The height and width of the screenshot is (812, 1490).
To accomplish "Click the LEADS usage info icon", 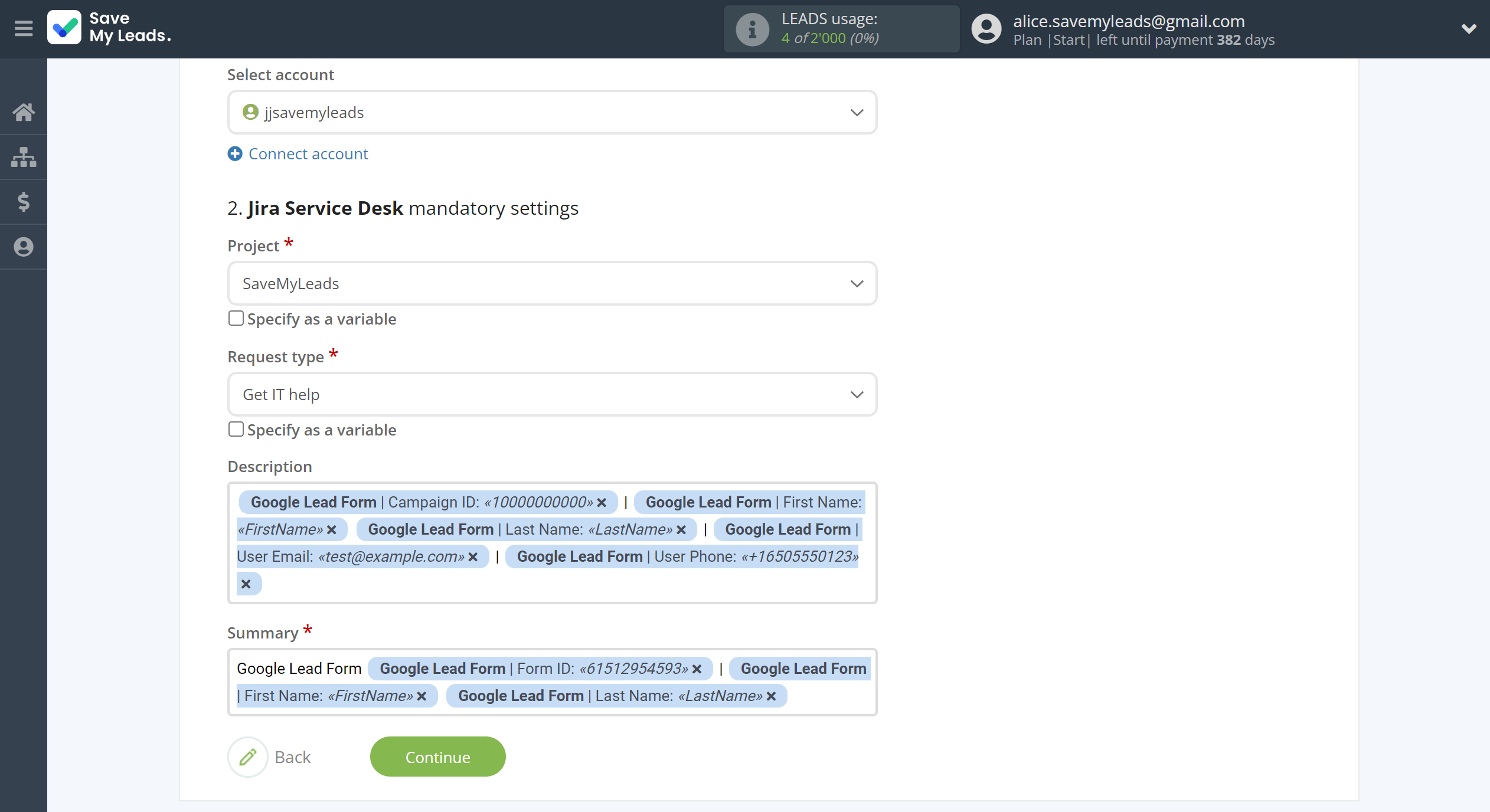I will click(752, 29).
